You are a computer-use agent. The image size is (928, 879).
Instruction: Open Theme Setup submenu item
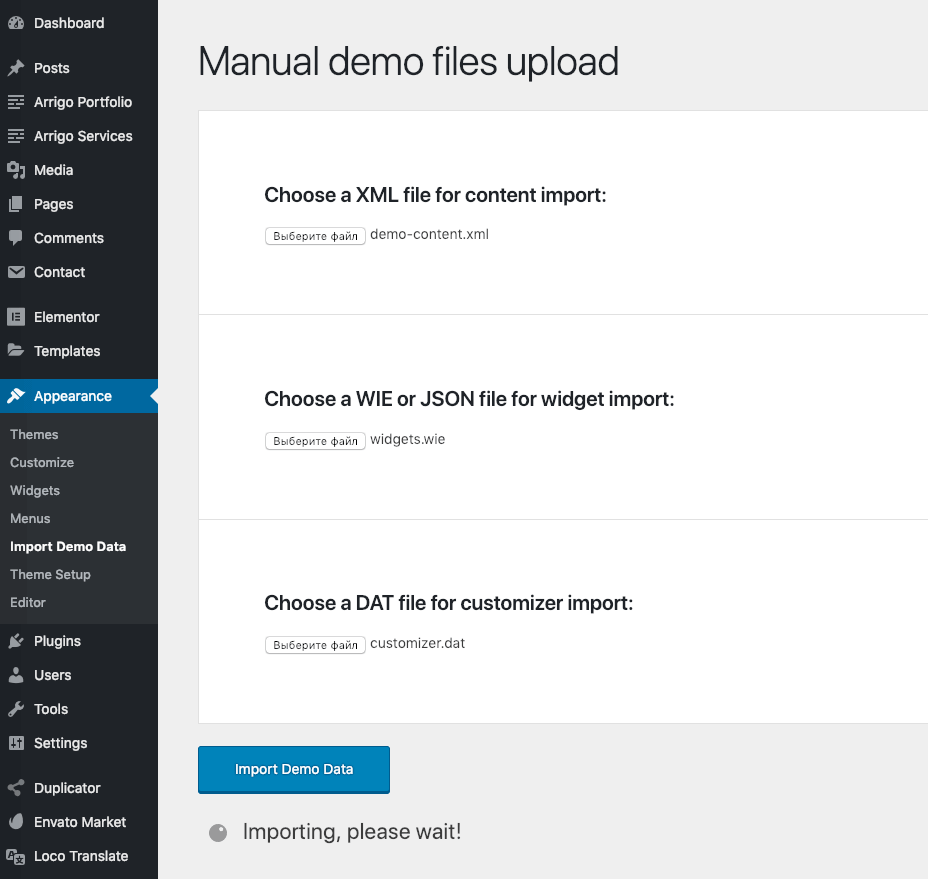click(50, 574)
